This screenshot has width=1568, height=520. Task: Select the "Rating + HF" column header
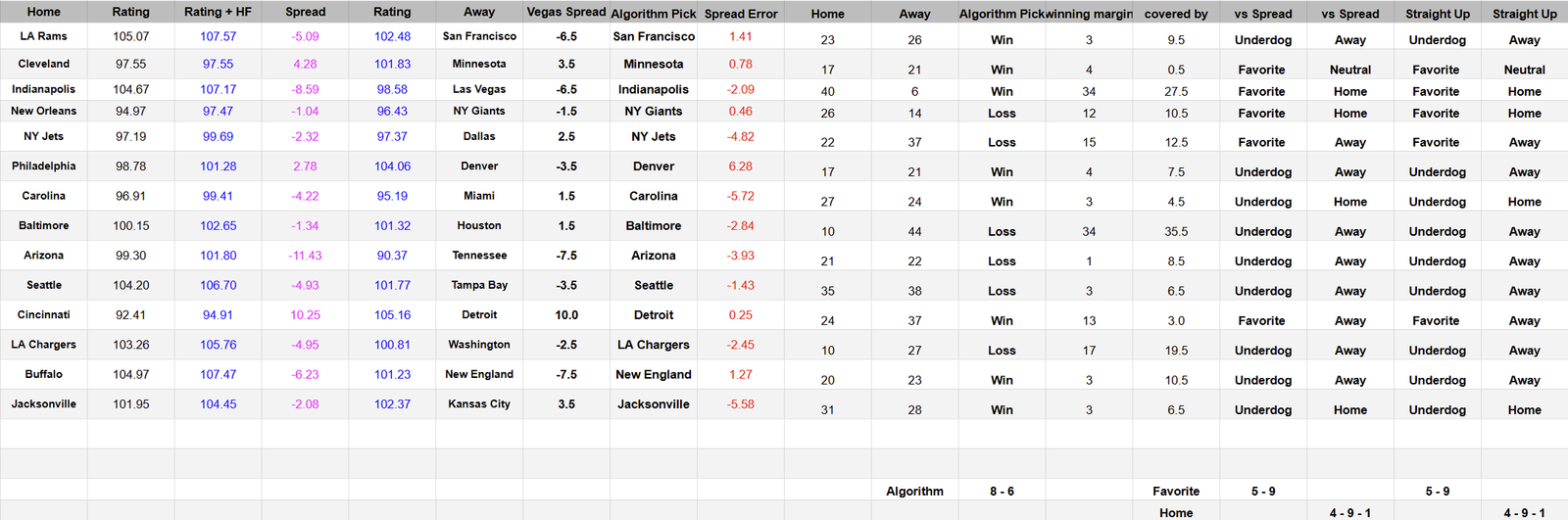click(x=218, y=12)
